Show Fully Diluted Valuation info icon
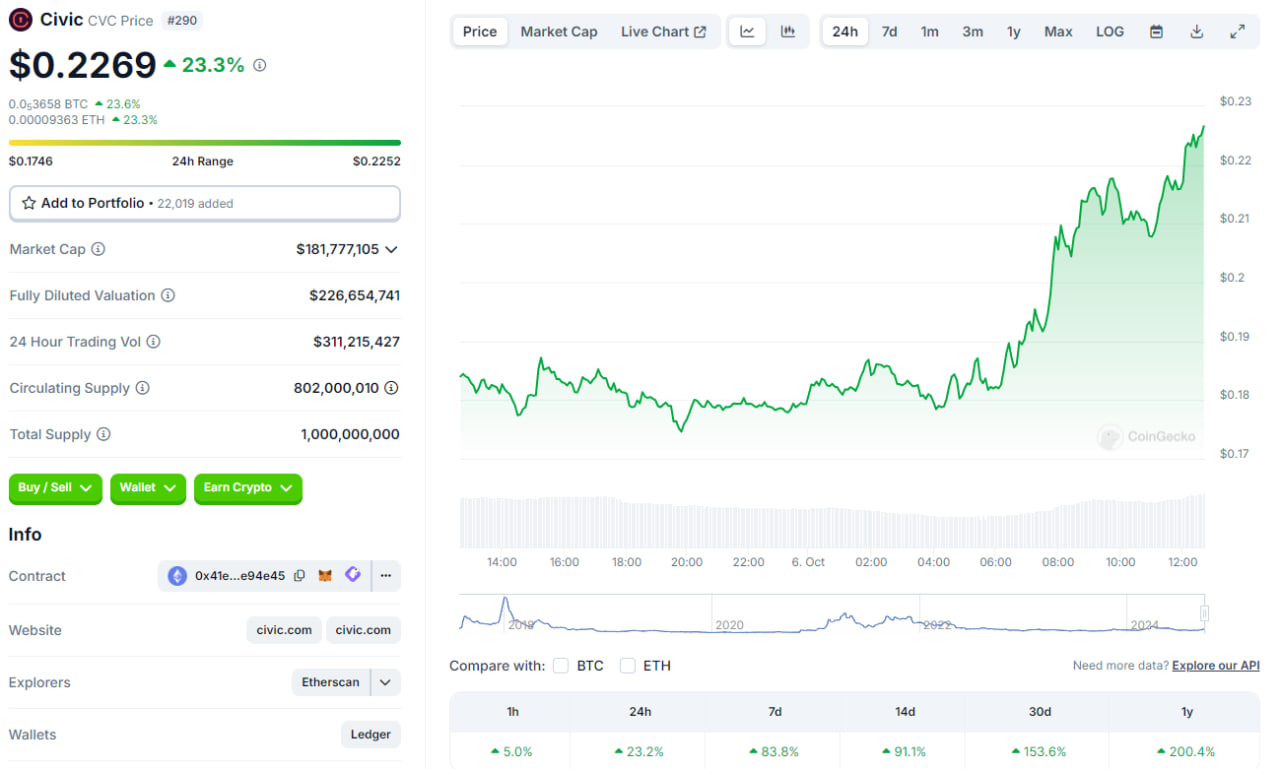 pos(168,295)
